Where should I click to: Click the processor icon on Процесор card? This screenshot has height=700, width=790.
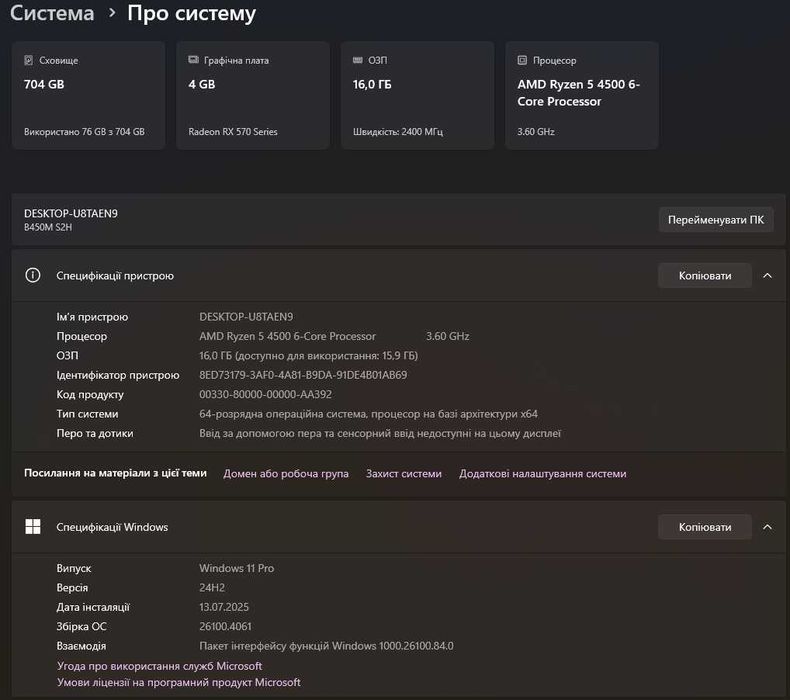coord(522,60)
